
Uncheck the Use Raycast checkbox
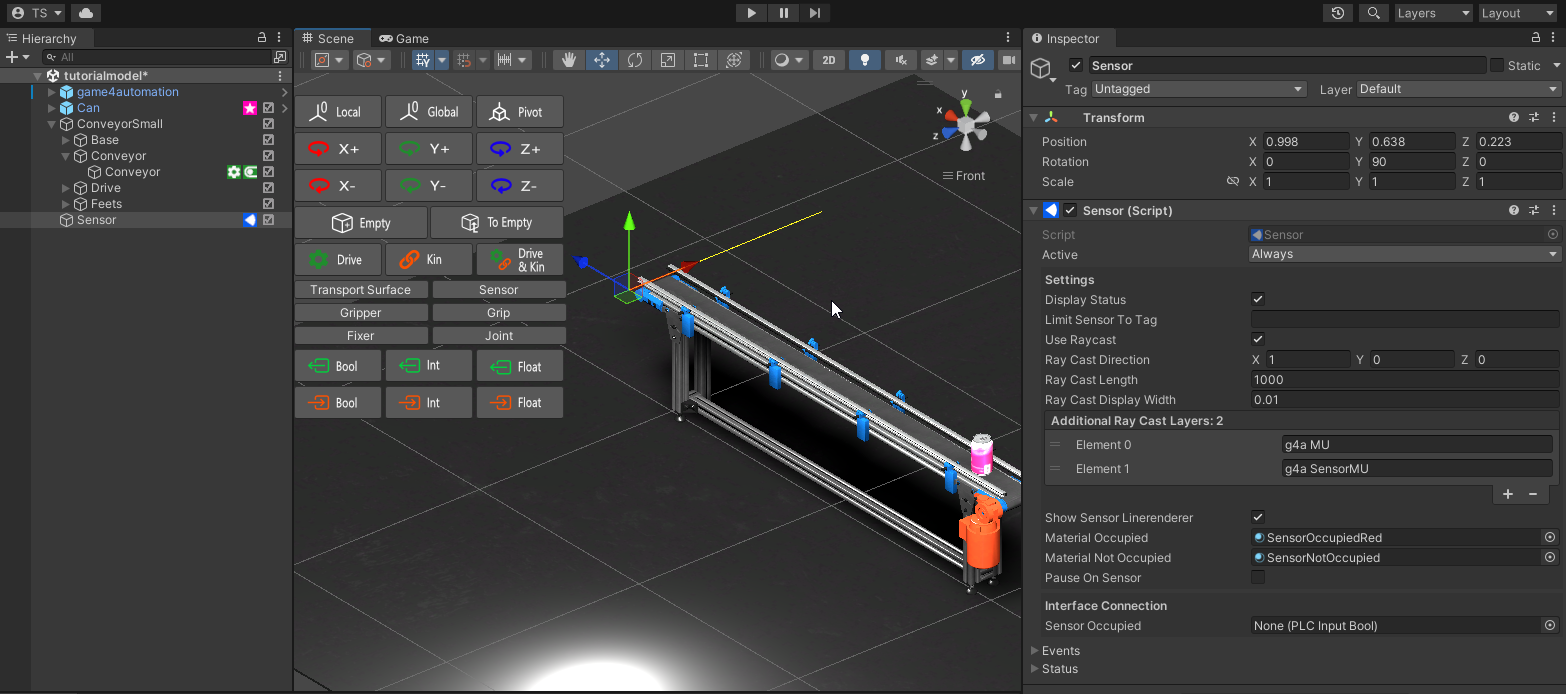point(1258,340)
